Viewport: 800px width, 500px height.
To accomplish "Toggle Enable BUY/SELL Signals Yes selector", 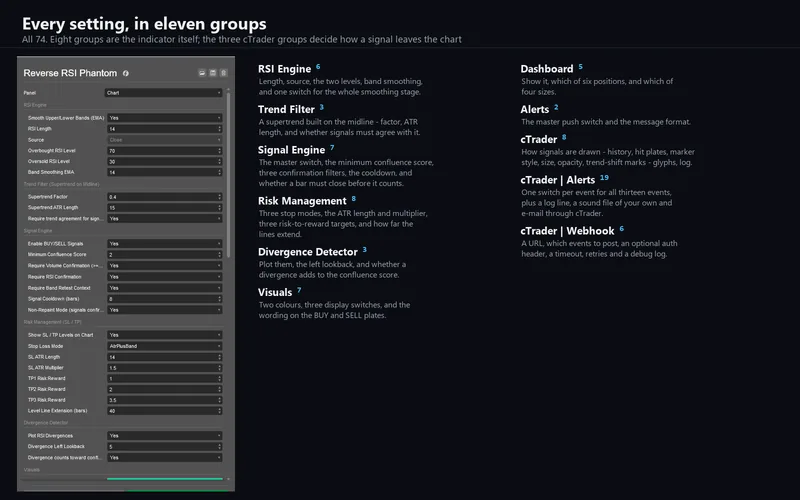I will 164,243.
